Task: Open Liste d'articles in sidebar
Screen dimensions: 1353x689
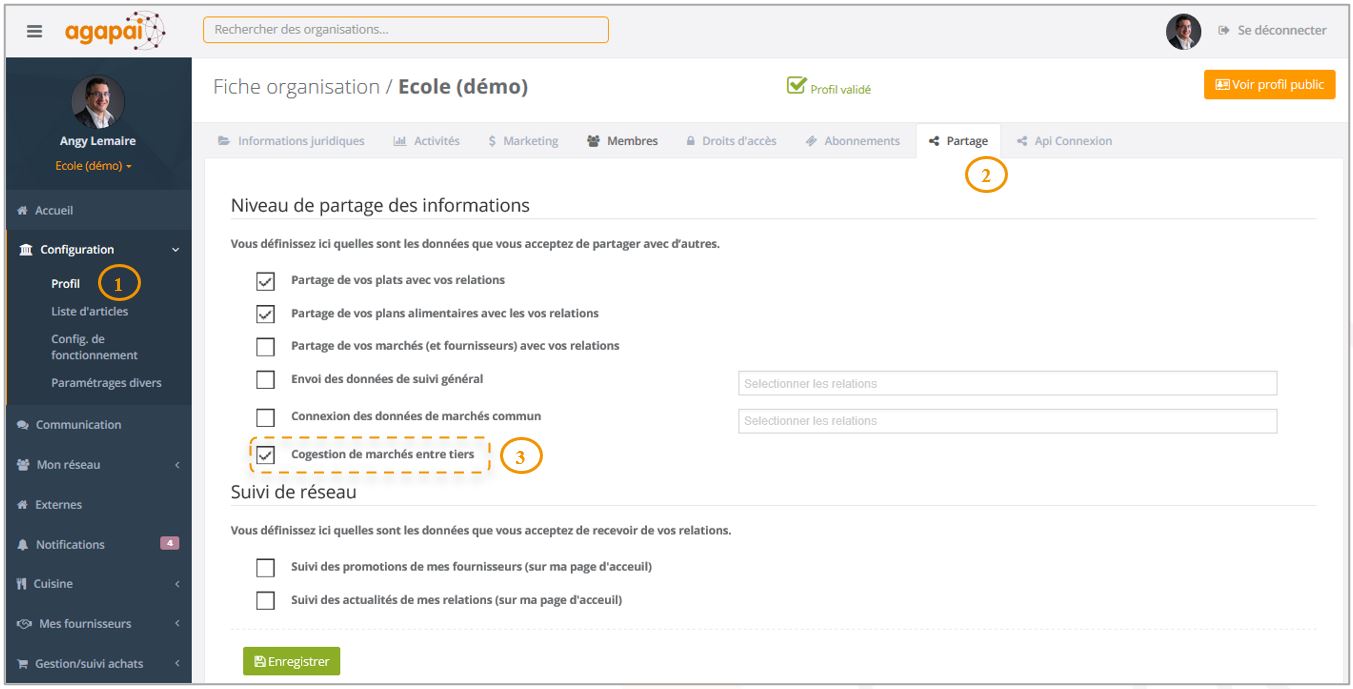Action: 90,312
